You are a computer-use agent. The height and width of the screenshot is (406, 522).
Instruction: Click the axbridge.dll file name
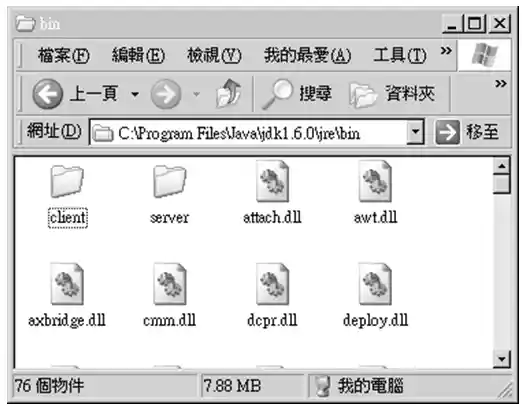(x=67, y=321)
